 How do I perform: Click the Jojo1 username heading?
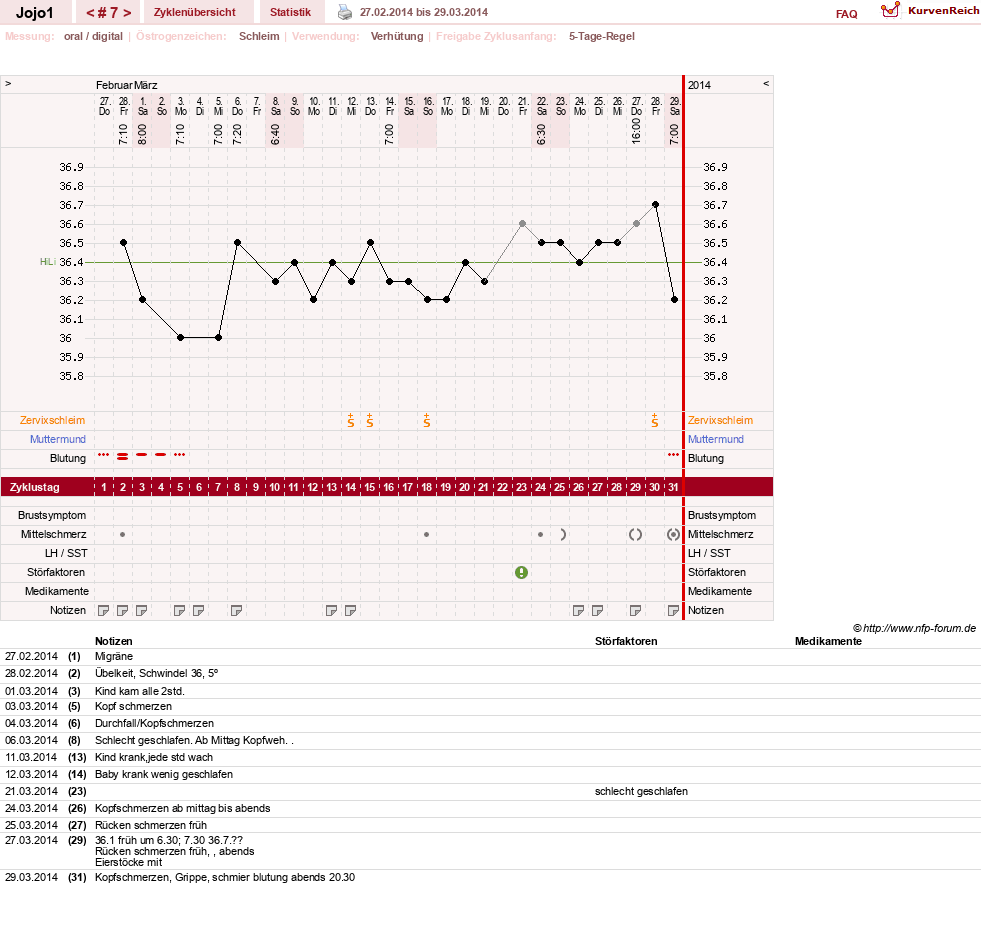[x=34, y=13]
